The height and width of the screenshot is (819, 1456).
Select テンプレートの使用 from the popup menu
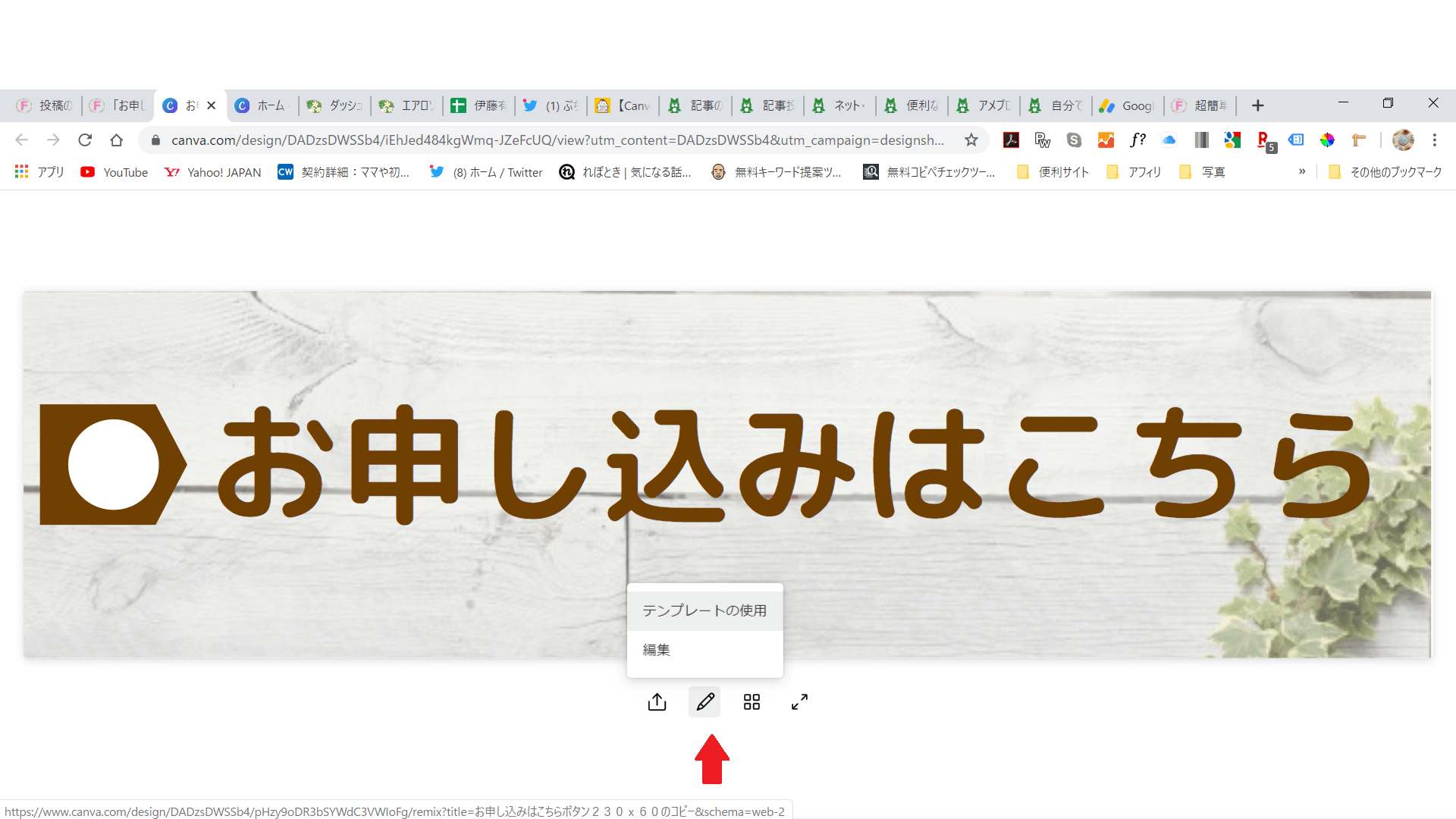(x=704, y=610)
